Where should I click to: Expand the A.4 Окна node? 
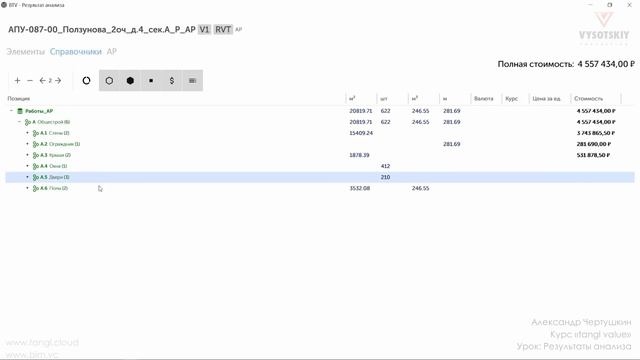27,166
